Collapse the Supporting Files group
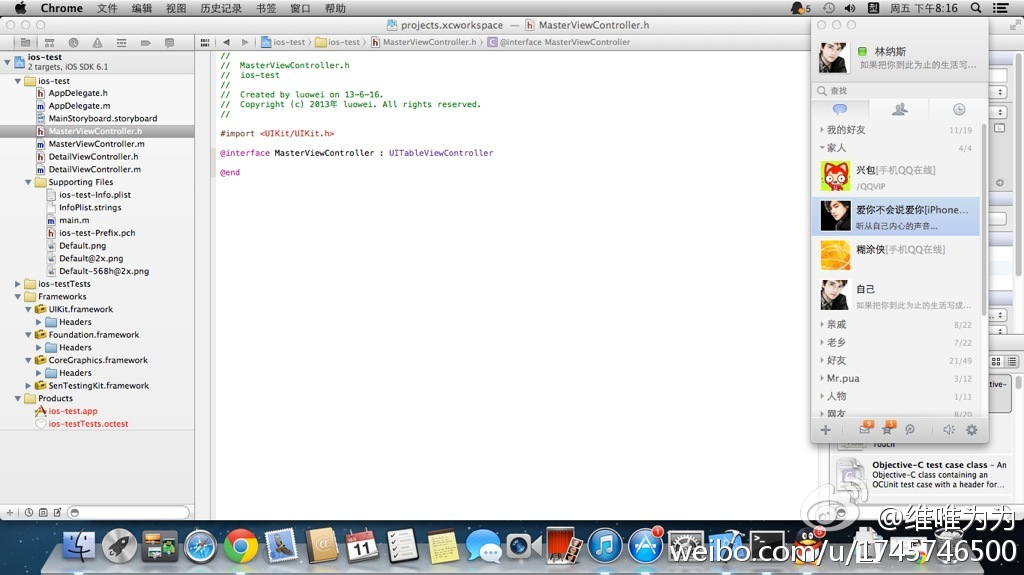The width and height of the screenshot is (1024, 575). point(29,182)
